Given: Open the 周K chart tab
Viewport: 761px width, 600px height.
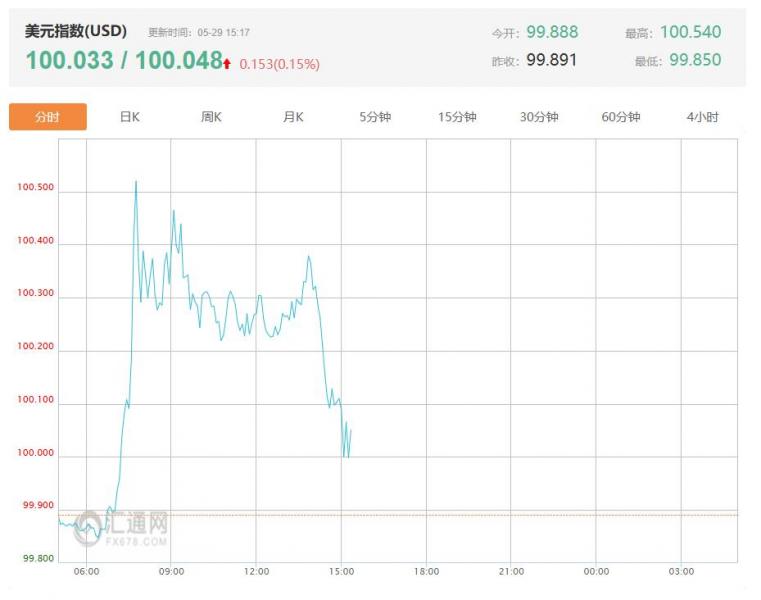Looking at the screenshot, I should [211, 117].
